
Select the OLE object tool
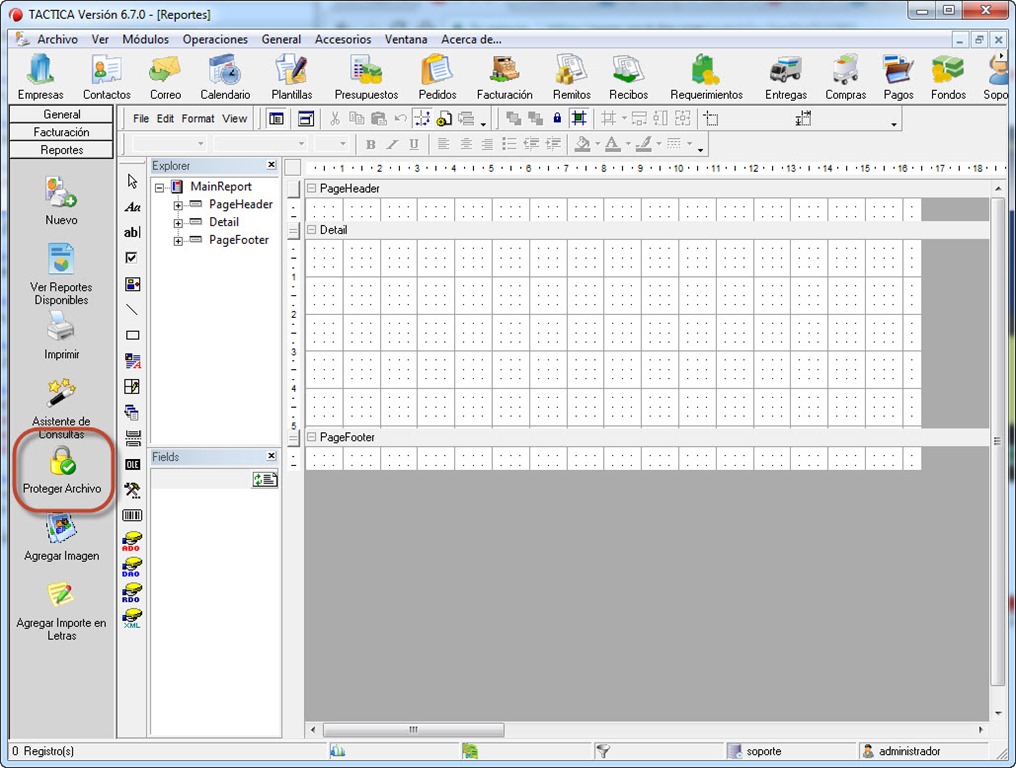point(132,464)
